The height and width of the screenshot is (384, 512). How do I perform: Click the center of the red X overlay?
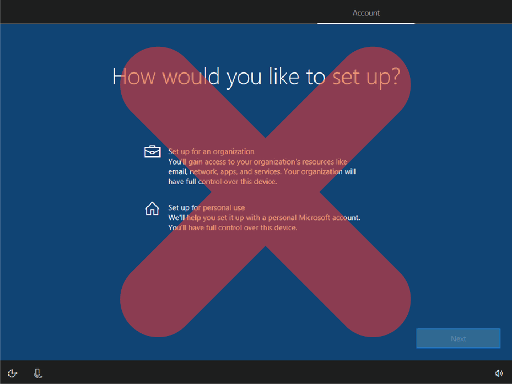pyautogui.click(x=265, y=192)
